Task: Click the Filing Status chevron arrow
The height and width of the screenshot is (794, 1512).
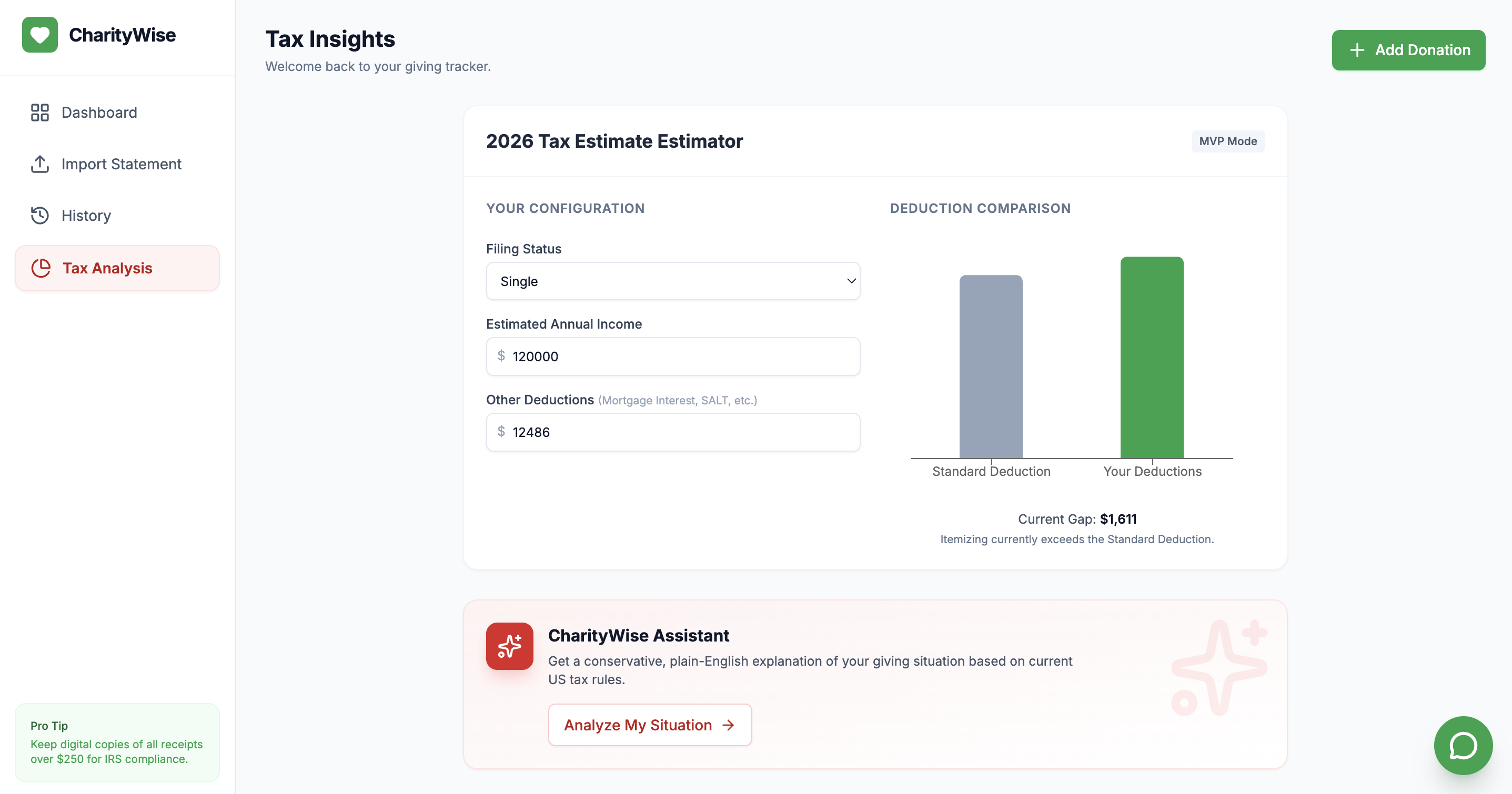Action: (x=851, y=281)
